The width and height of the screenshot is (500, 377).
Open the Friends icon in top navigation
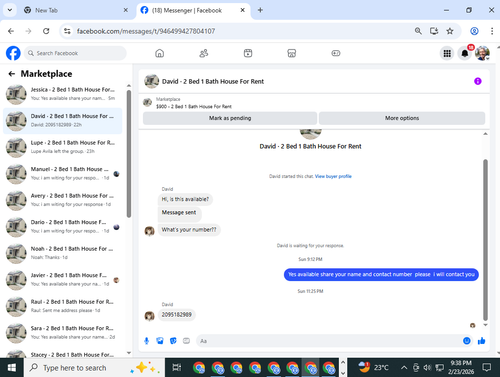[x=204, y=53]
